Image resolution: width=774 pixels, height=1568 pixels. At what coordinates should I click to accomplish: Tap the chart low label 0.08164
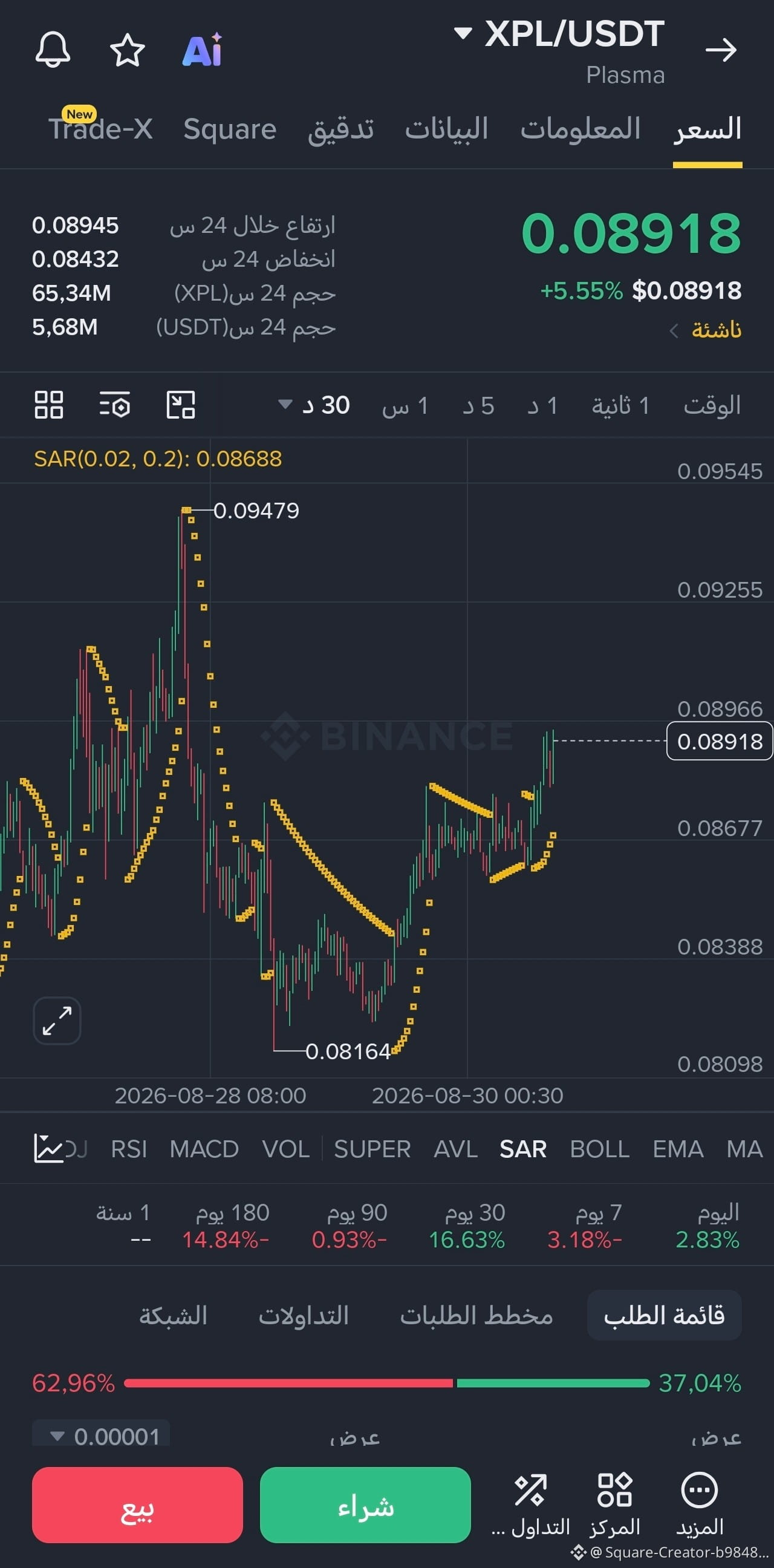(348, 1051)
